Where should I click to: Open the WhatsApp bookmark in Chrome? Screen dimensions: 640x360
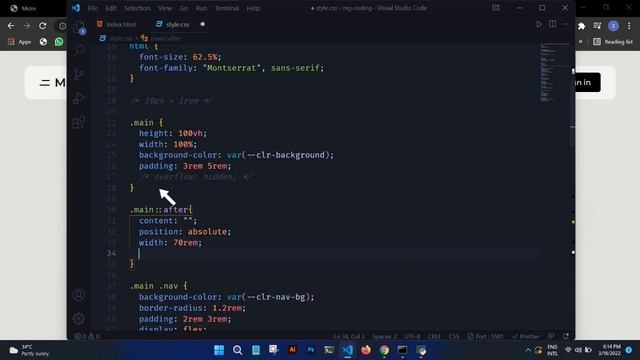pos(59,42)
